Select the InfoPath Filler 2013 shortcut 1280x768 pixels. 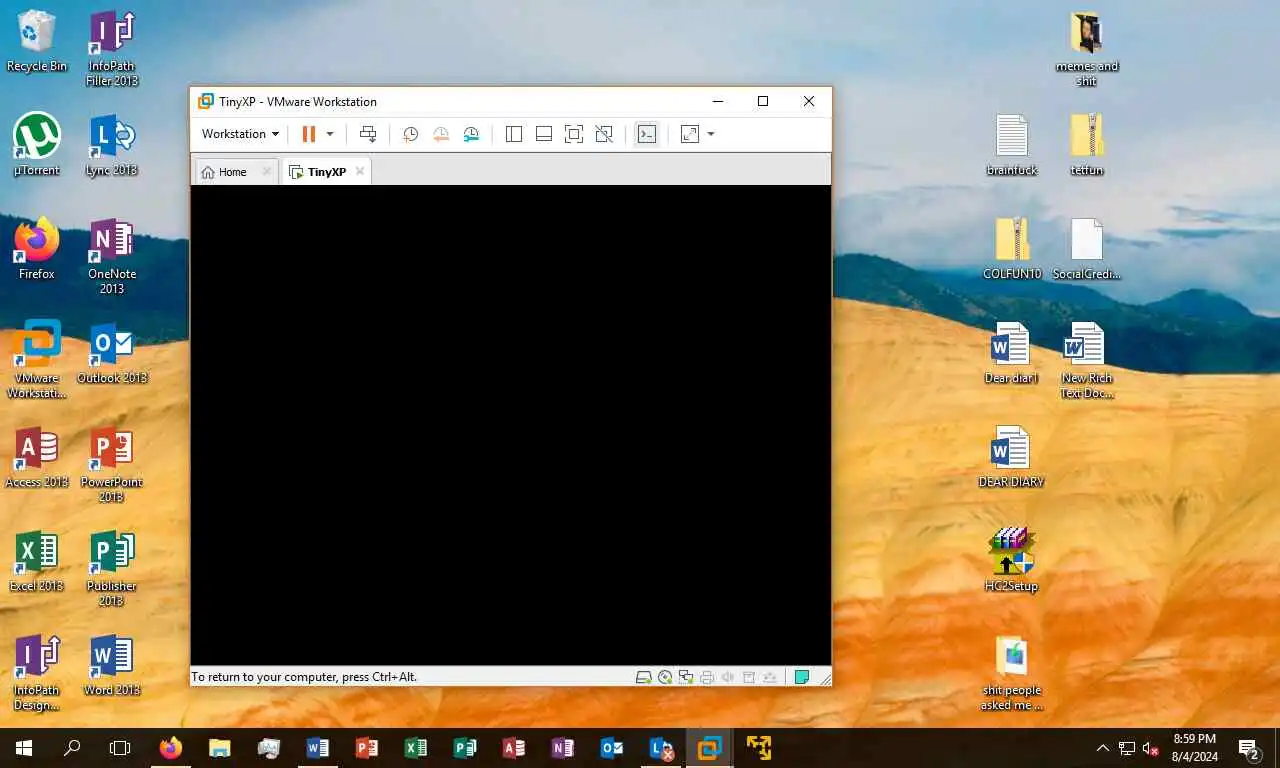[x=112, y=49]
